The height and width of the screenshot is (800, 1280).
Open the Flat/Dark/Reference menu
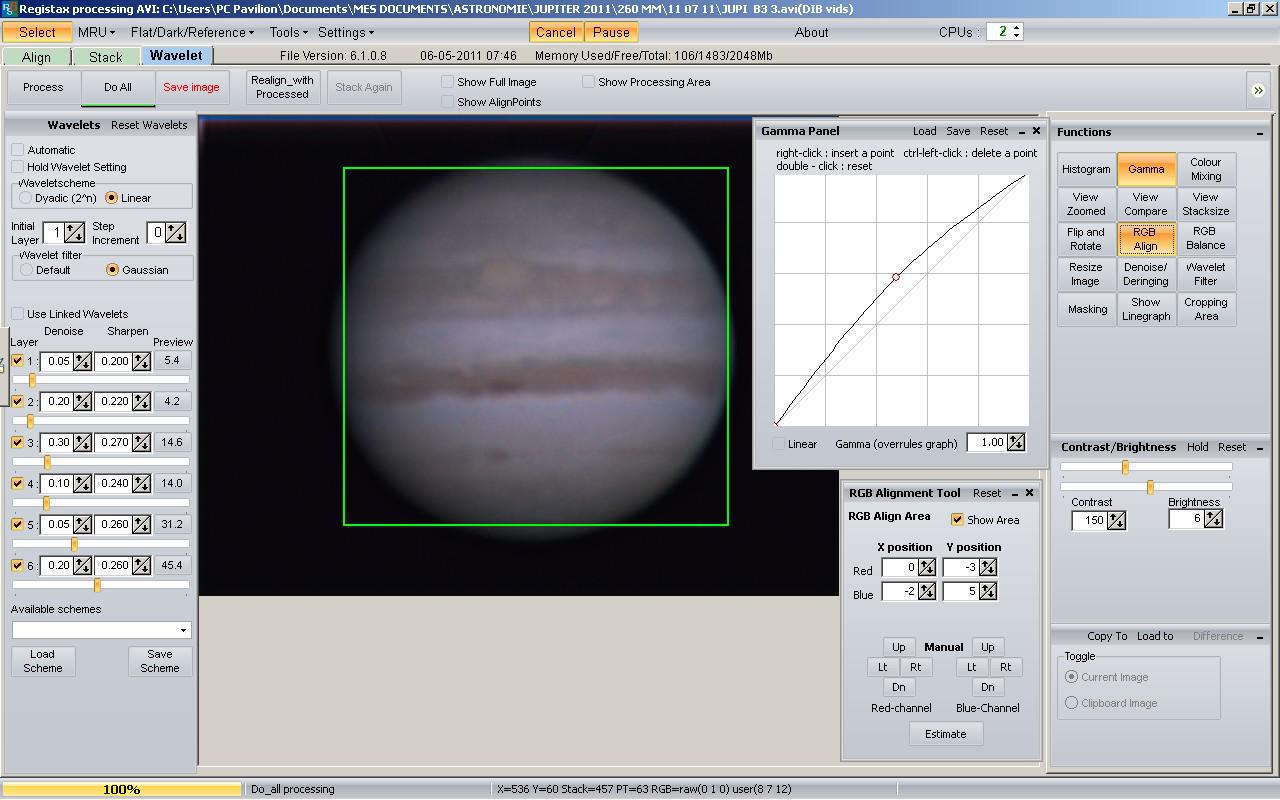(192, 32)
